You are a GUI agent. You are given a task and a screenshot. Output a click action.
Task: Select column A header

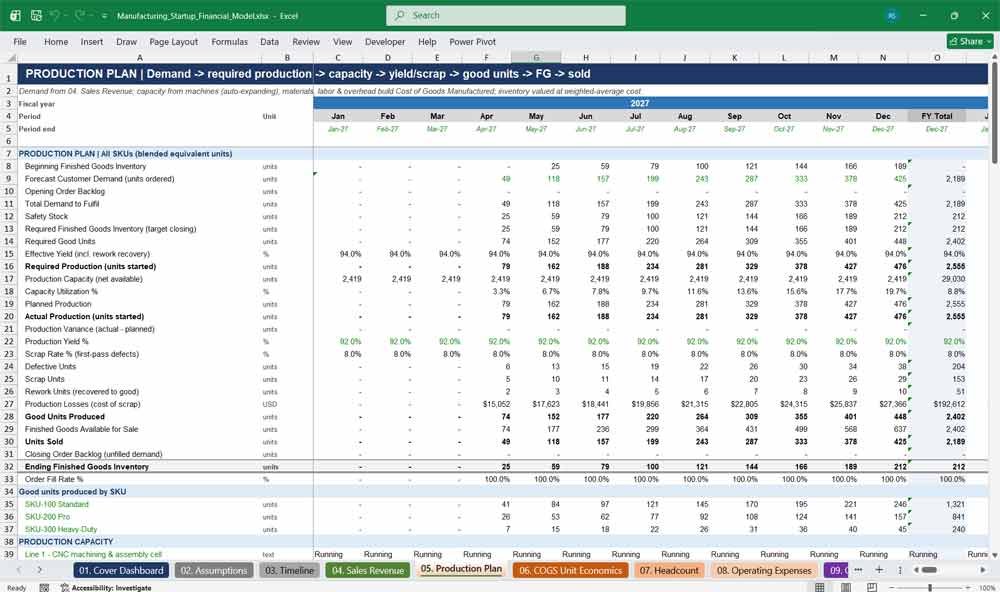tap(139, 57)
